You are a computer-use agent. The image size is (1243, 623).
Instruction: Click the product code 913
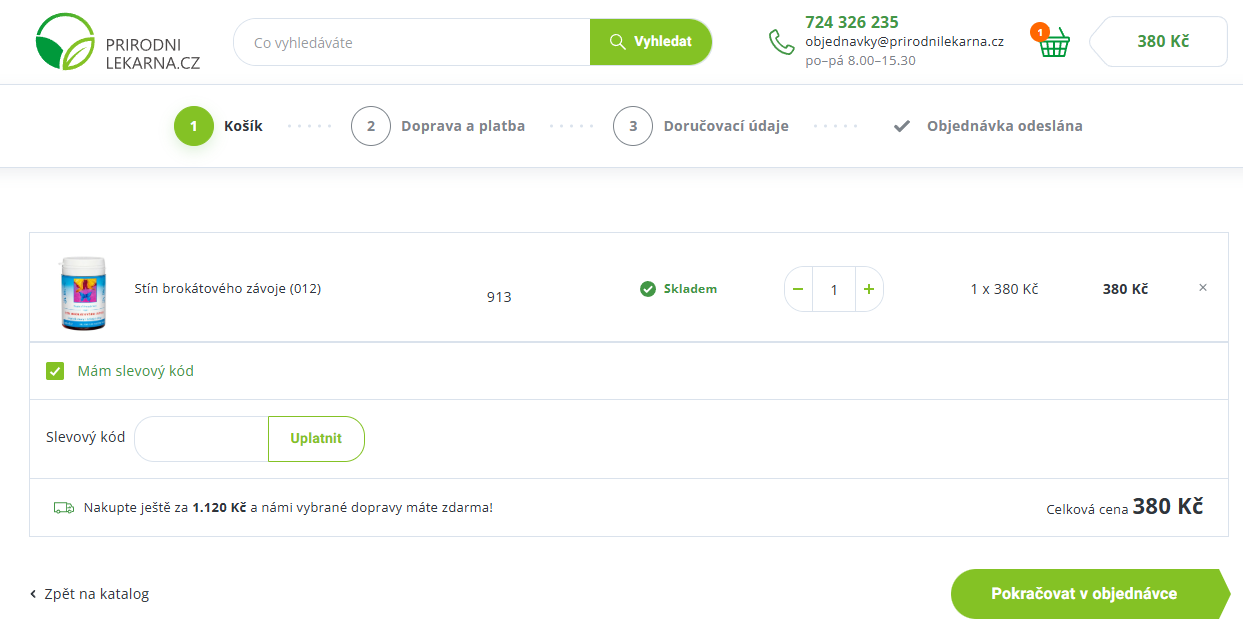499,297
